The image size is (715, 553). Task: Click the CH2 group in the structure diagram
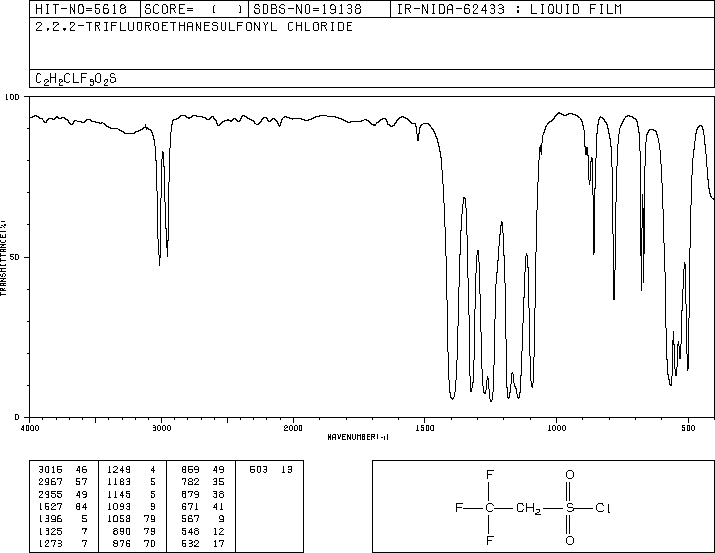click(528, 508)
